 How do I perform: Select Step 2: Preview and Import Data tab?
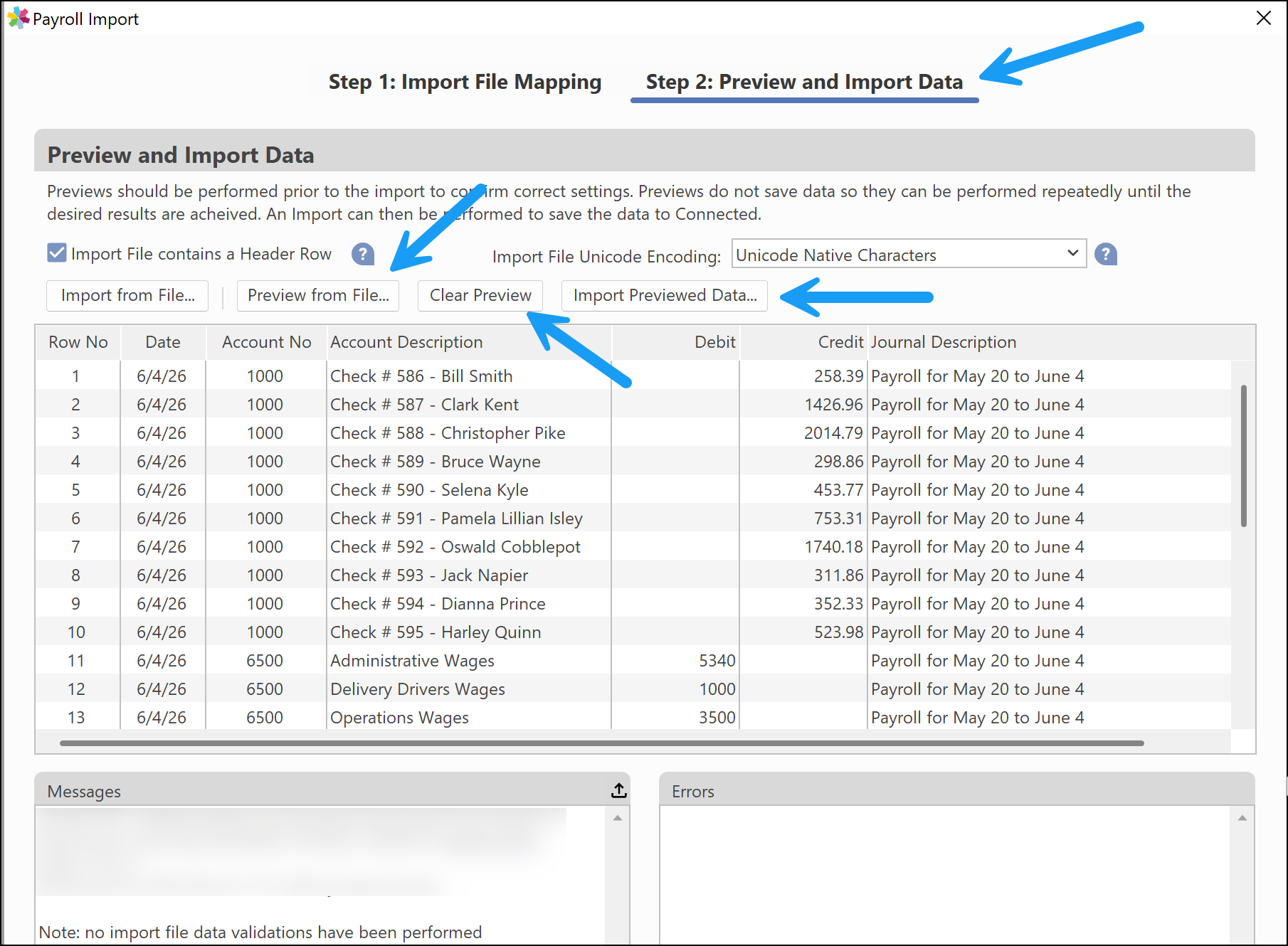pyautogui.click(x=804, y=82)
